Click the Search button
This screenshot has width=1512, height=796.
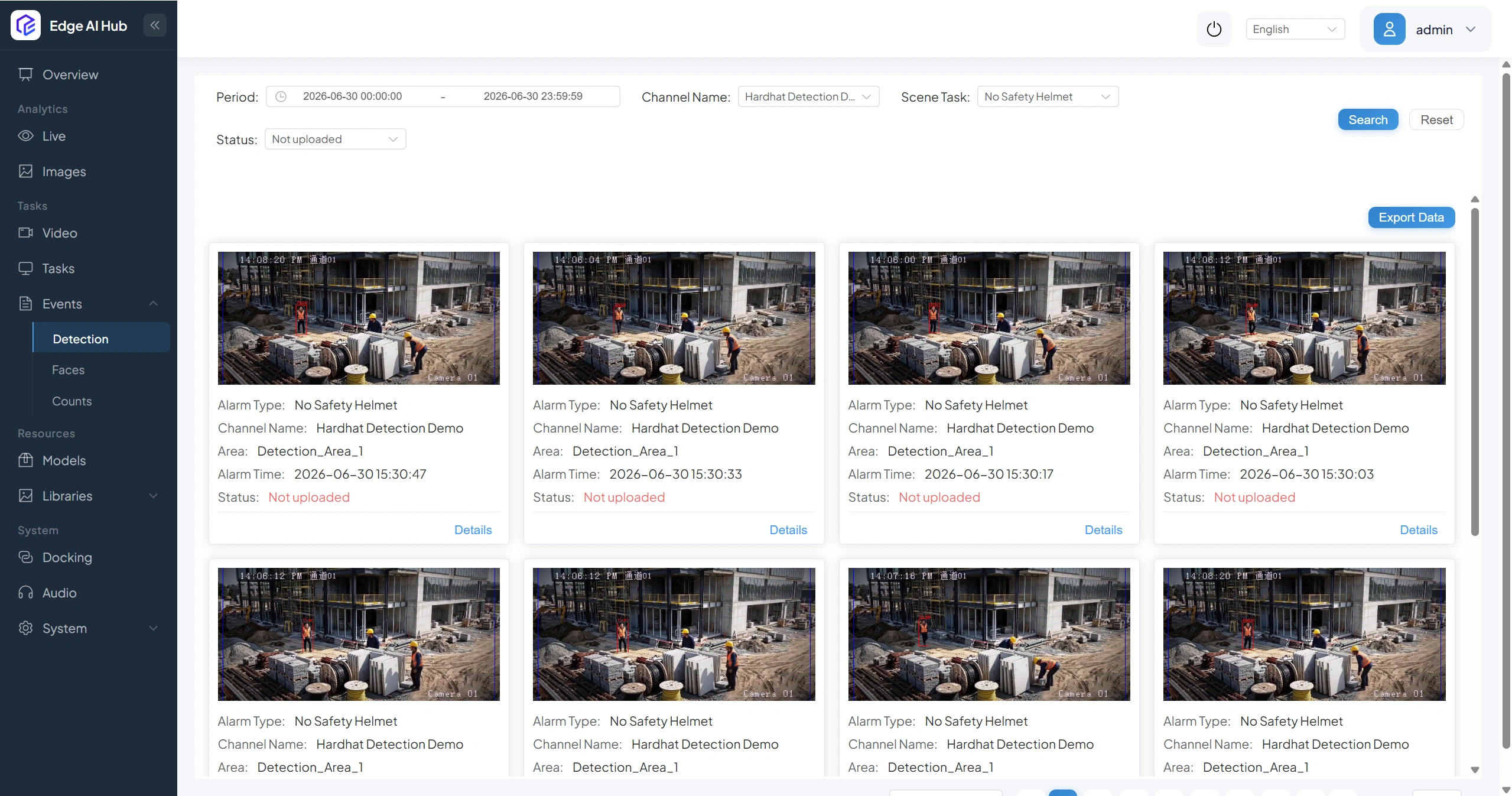1368,119
